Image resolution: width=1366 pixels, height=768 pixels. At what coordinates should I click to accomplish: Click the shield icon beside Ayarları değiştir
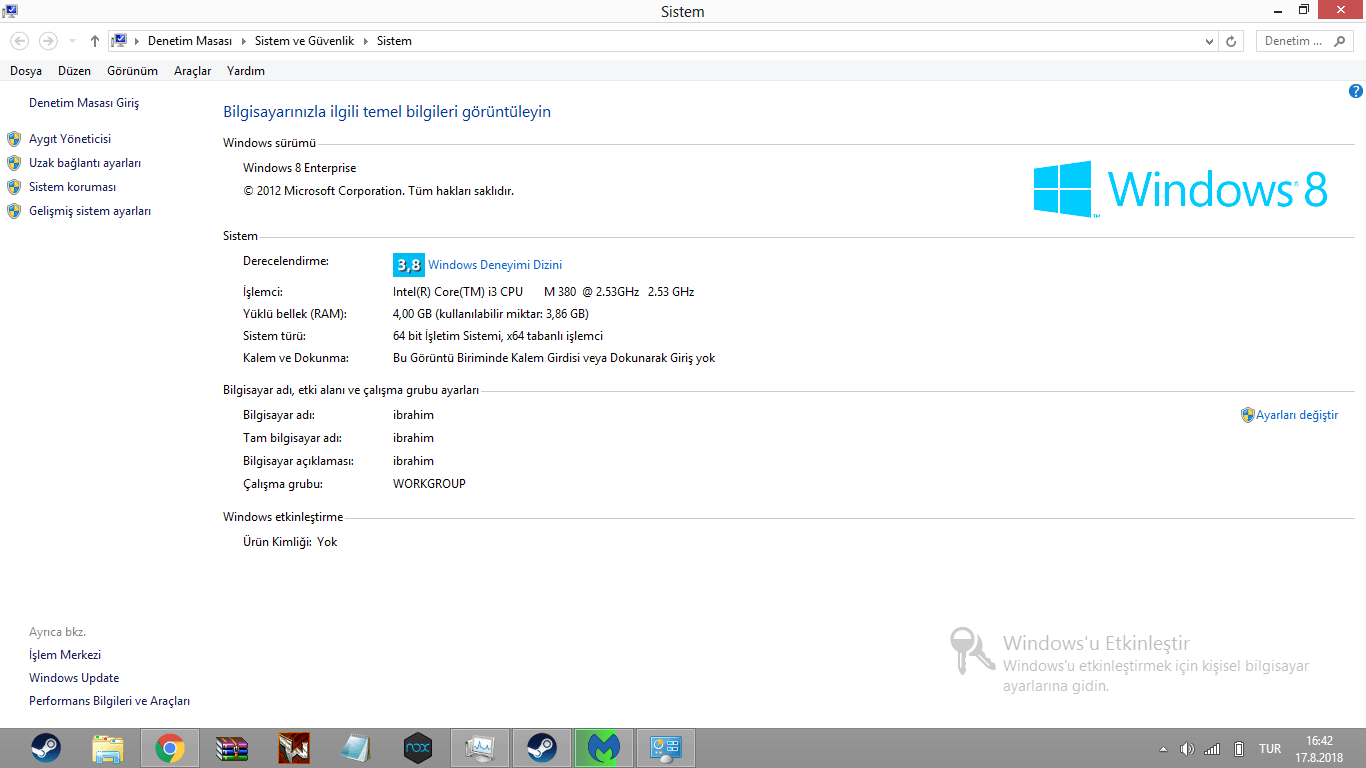[1248, 415]
